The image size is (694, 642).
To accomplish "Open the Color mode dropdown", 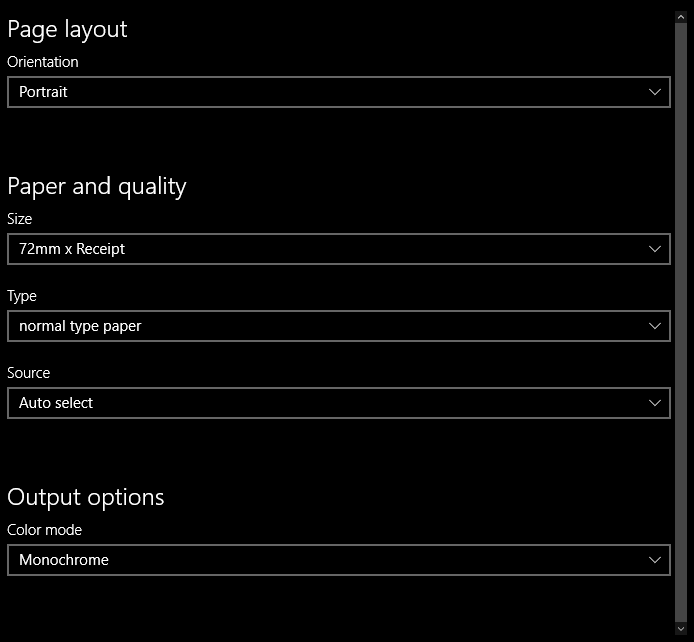I will pos(338,560).
